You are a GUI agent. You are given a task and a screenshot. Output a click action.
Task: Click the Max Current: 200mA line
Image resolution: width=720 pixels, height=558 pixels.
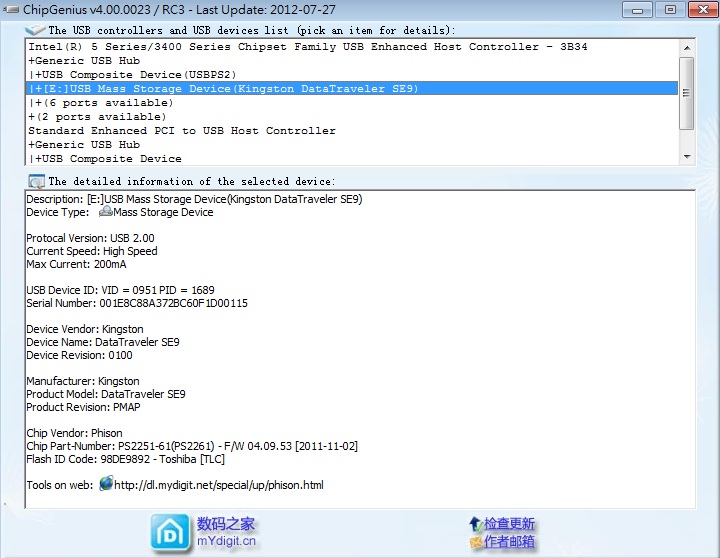pyautogui.click(x=76, y=264)
